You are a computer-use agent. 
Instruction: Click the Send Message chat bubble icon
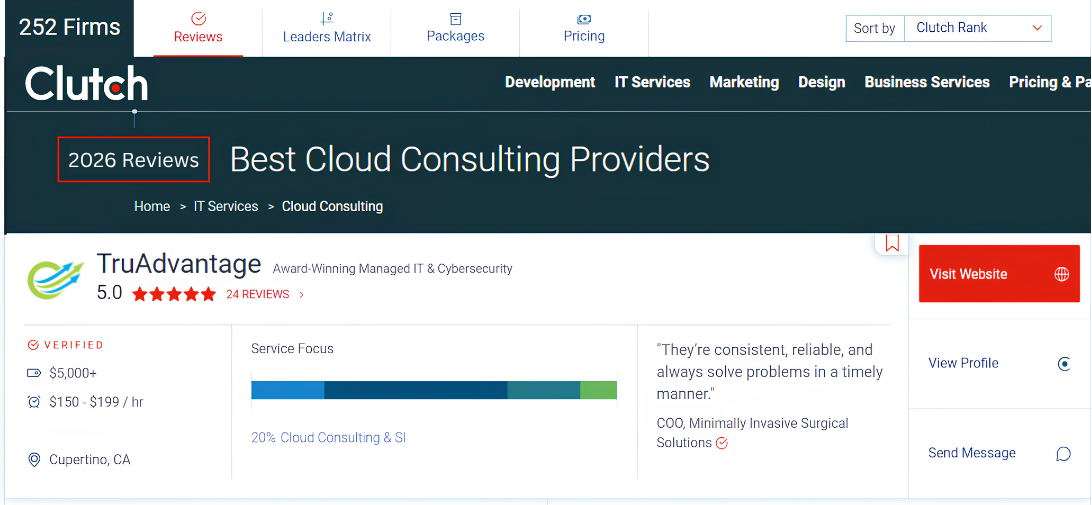click(x=1063, y=454)
